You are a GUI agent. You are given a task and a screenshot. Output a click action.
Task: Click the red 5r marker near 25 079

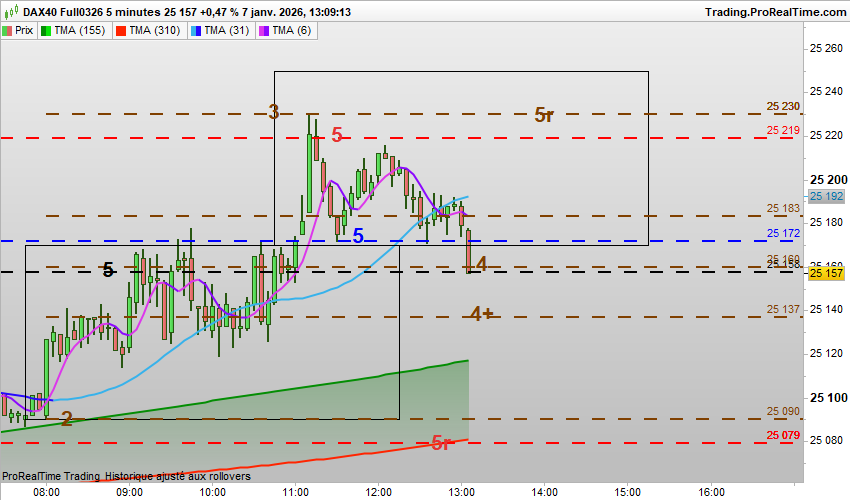click(441, 443)
